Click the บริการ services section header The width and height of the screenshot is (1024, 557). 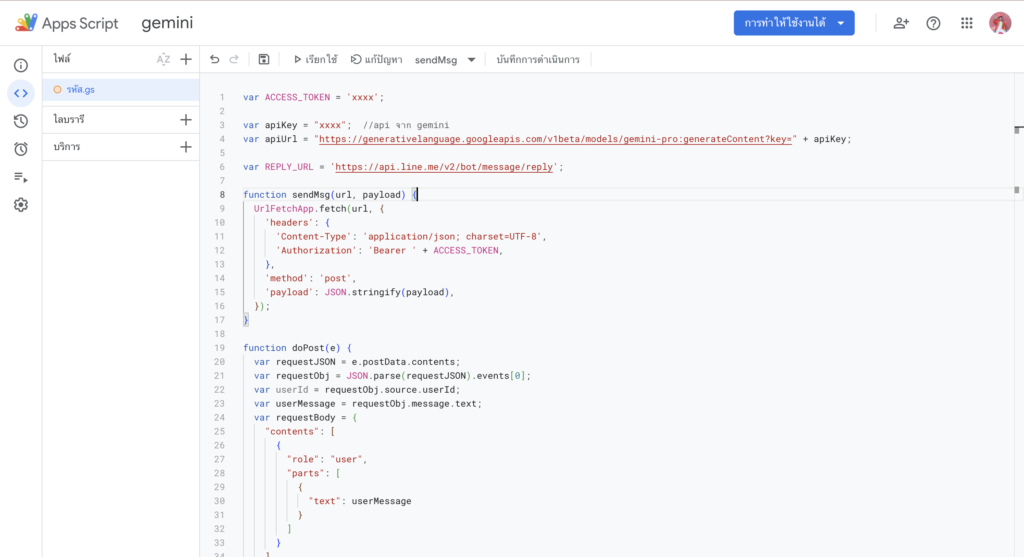coord(67,147)
